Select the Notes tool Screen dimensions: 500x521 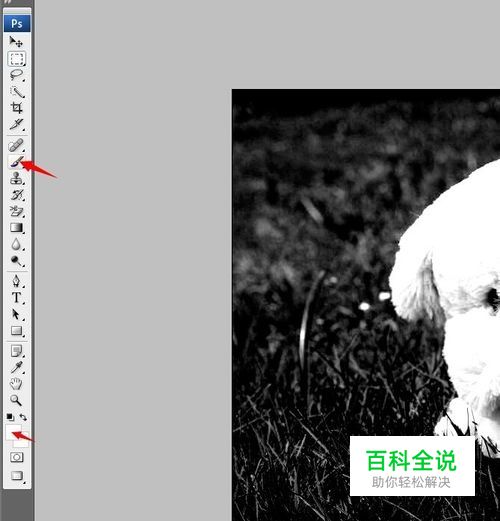pos(16,351)
